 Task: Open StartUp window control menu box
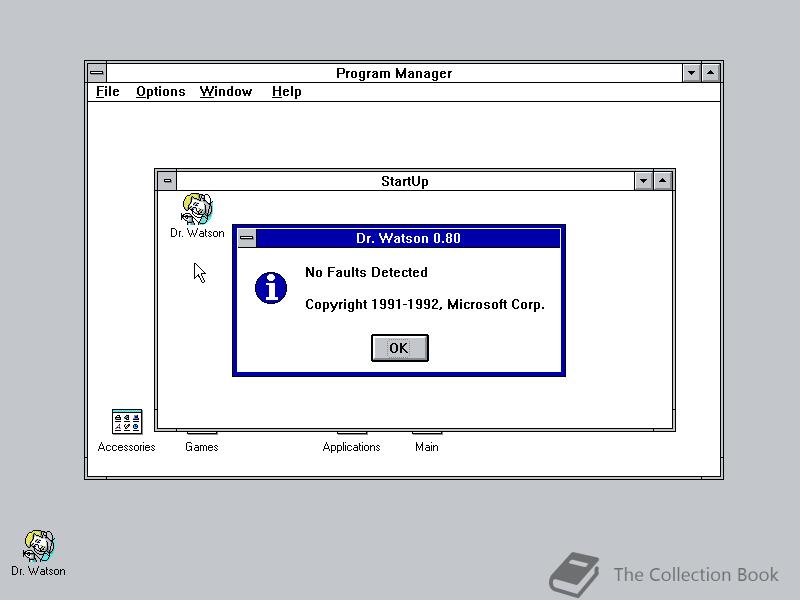tap(167, 181)
